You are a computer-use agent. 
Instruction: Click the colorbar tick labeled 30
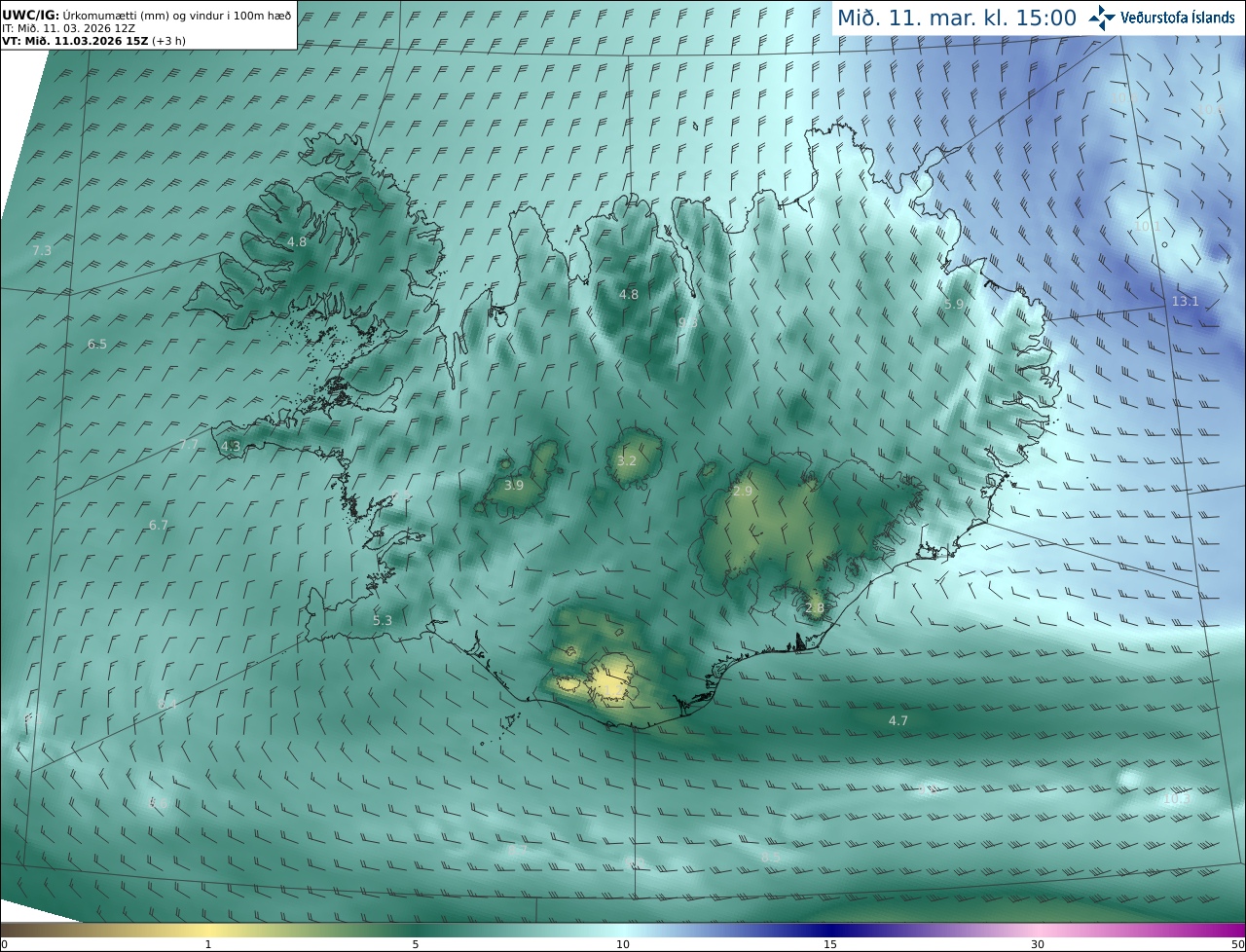pos(1038,944)
